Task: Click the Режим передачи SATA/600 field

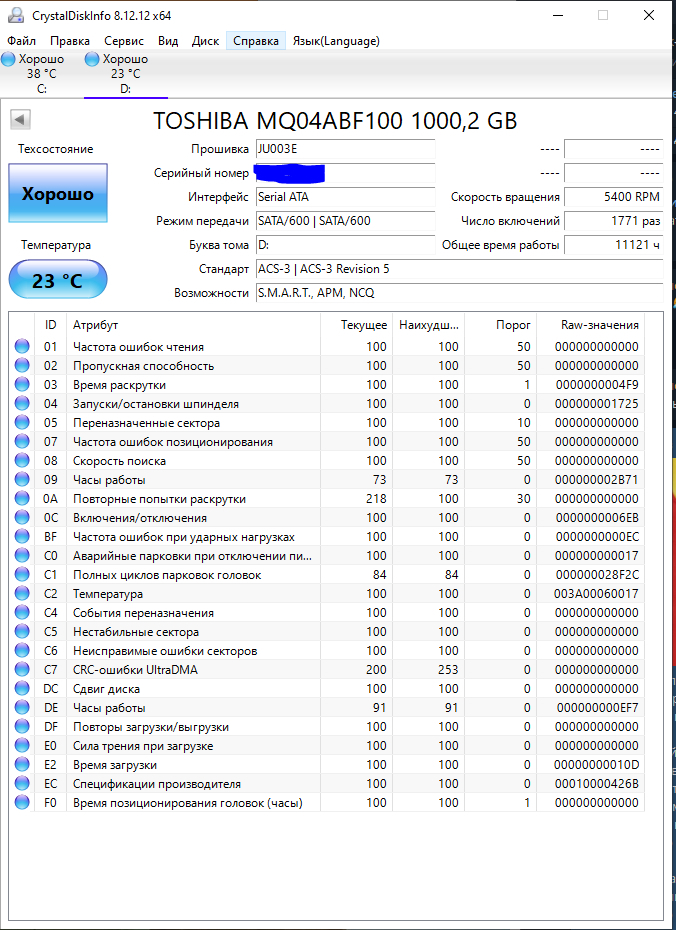Action: (345, 221)
